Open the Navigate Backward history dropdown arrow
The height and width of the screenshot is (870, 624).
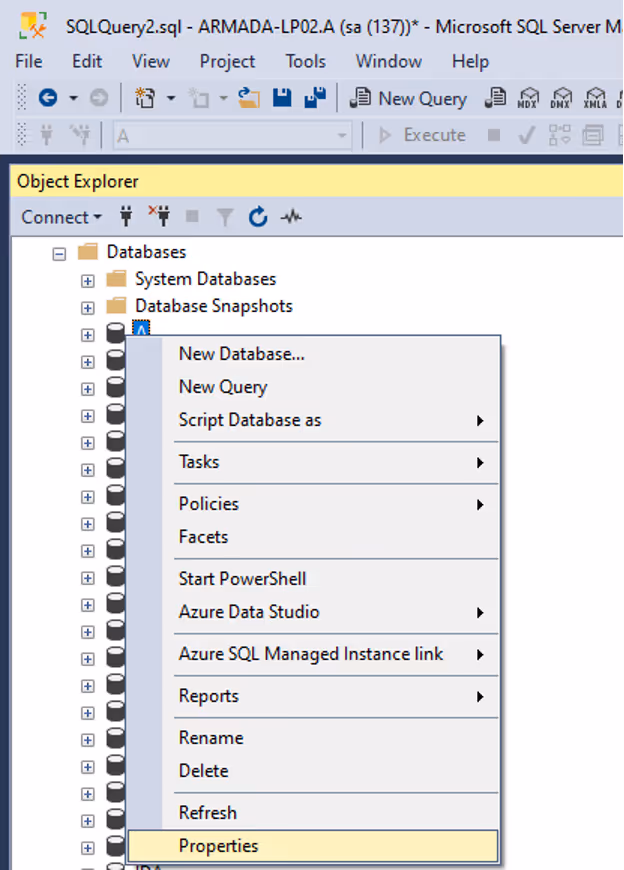click(73, 98)
